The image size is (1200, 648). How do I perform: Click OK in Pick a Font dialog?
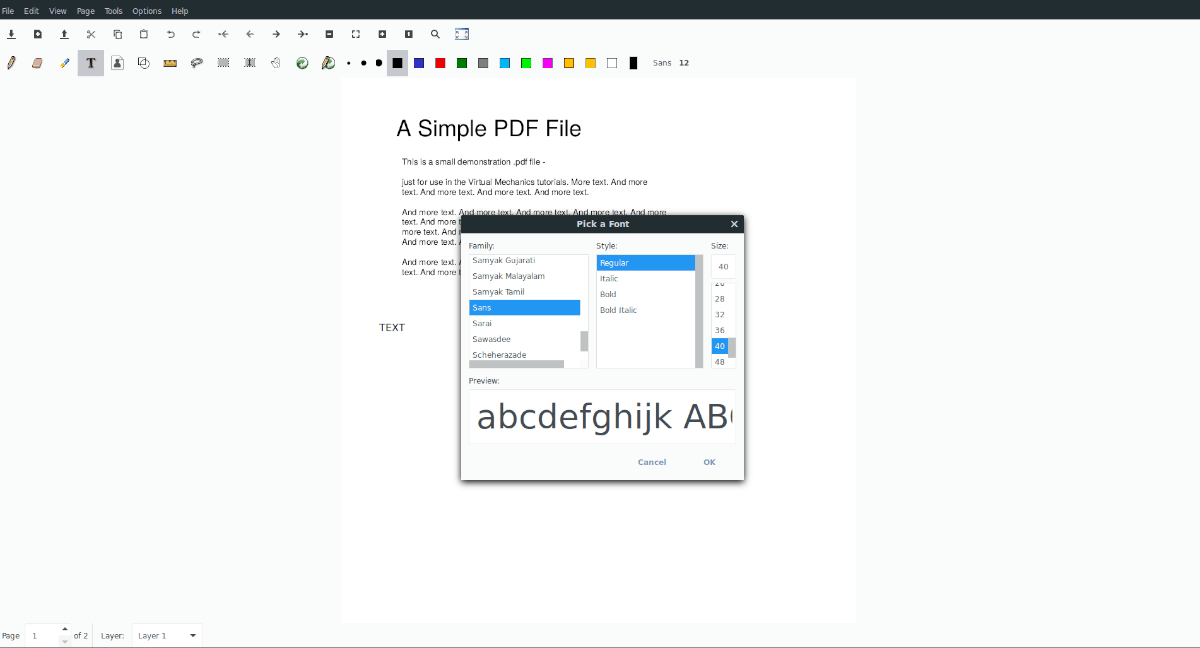pyautogui.click(x=709, y=462)
